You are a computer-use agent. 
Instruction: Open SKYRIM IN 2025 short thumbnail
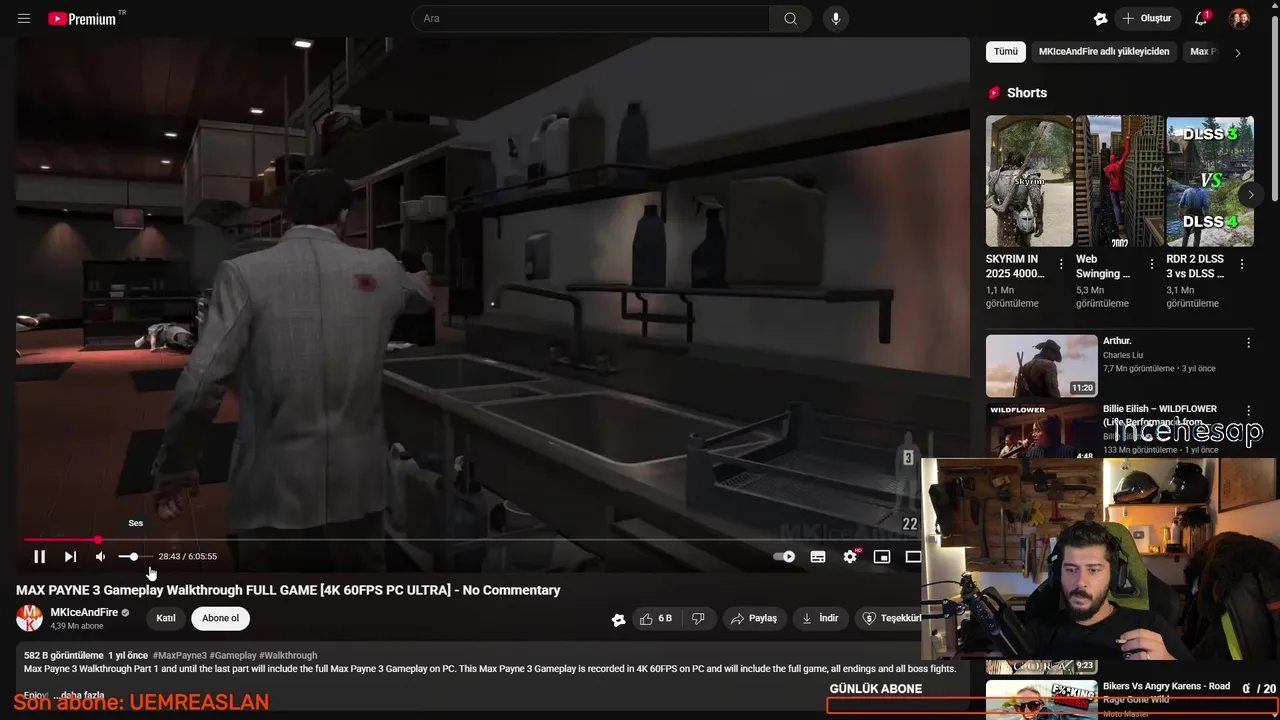coord(1029,181)
